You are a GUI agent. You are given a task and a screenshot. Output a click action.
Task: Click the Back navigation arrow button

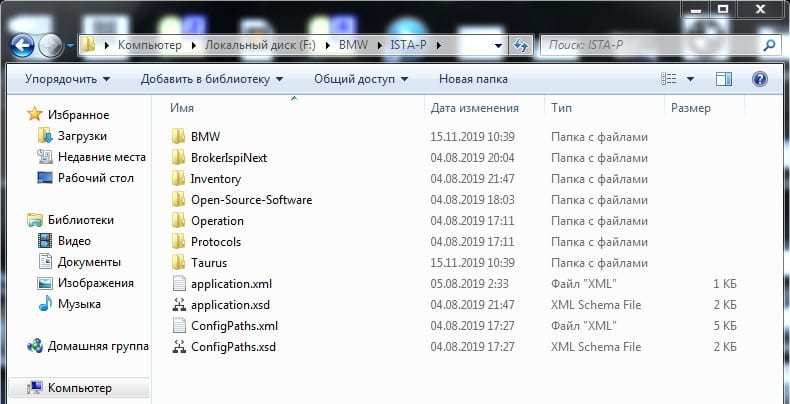pos(22,46)
